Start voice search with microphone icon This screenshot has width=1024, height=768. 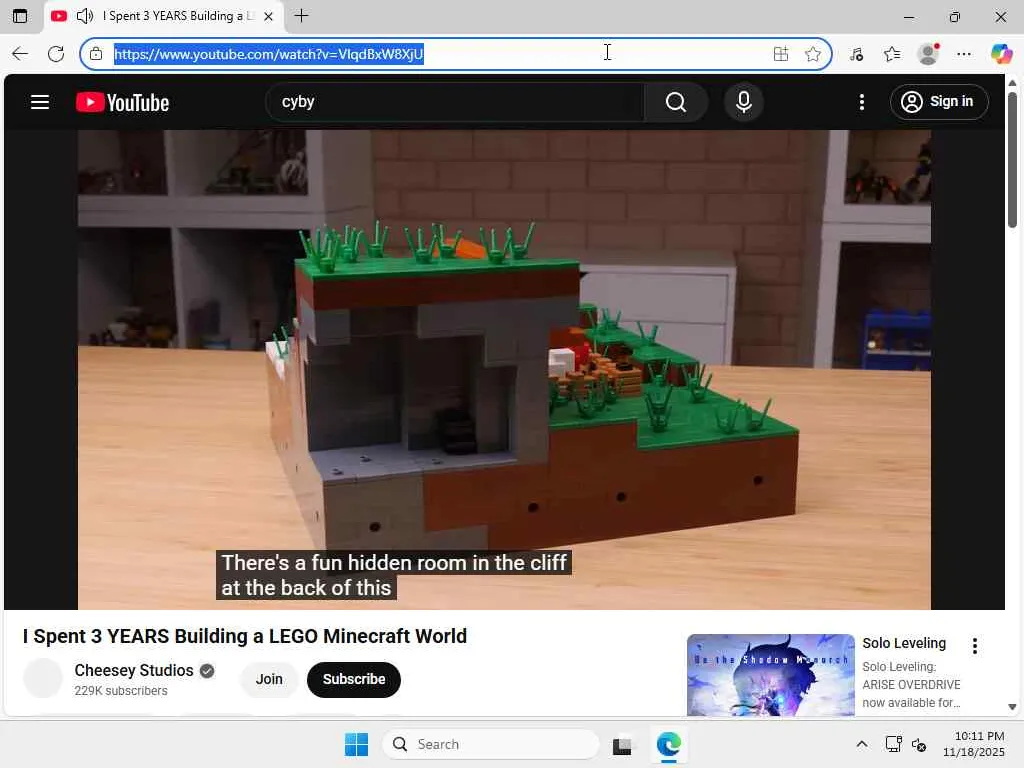(x=743, y=102)
